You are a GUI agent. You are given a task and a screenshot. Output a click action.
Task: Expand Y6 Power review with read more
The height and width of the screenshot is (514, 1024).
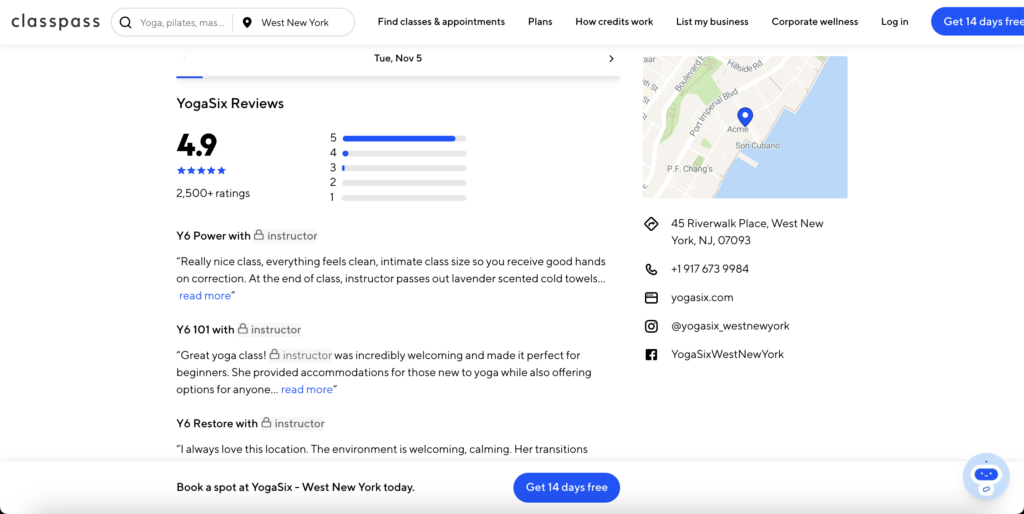pos(205,296)
